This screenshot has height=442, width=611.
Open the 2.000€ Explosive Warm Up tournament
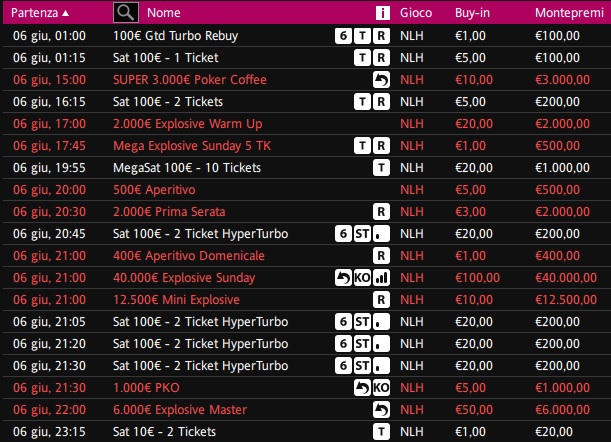[x=187, y=124]
